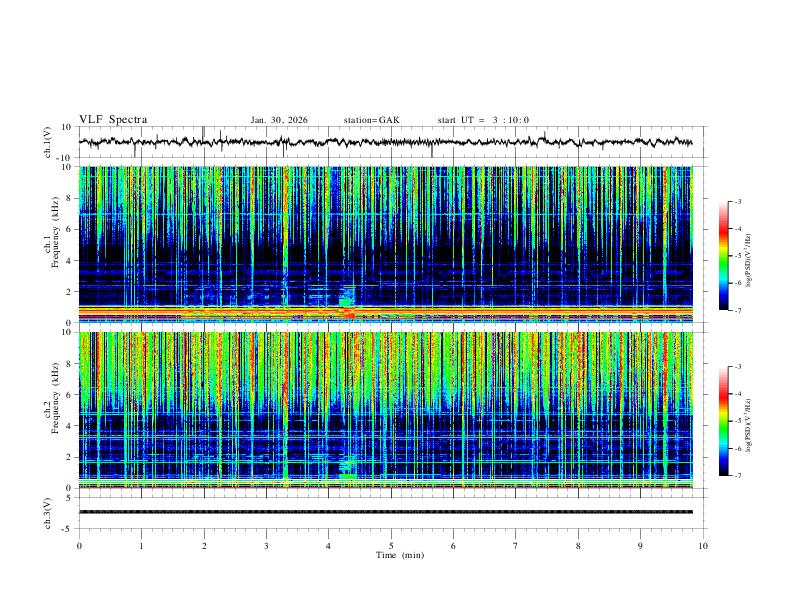Click the "8" kHz tick on ch.2 frequency axis
792x612 pixels.
point(70,364)
